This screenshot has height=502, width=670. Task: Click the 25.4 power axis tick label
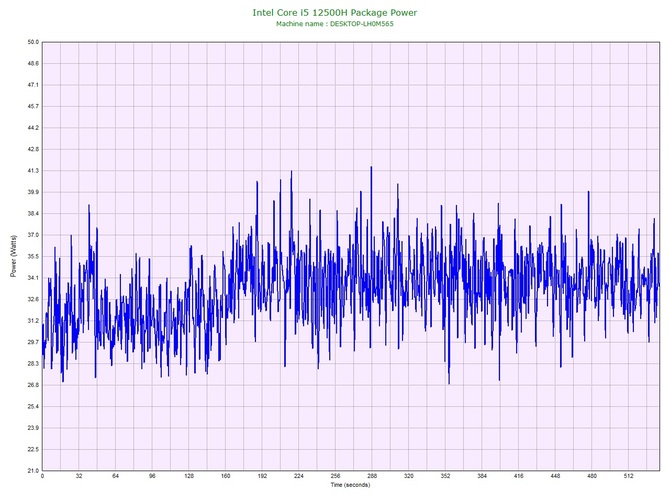coord(33,407)
